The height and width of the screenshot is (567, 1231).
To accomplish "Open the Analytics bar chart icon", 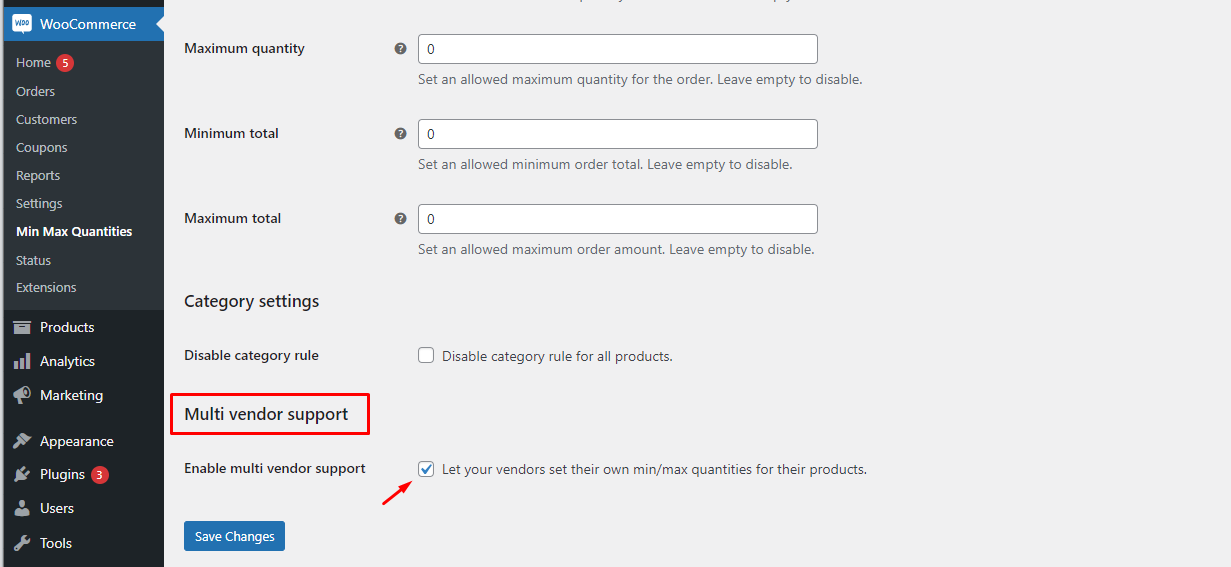I will (x=22, y=361).
